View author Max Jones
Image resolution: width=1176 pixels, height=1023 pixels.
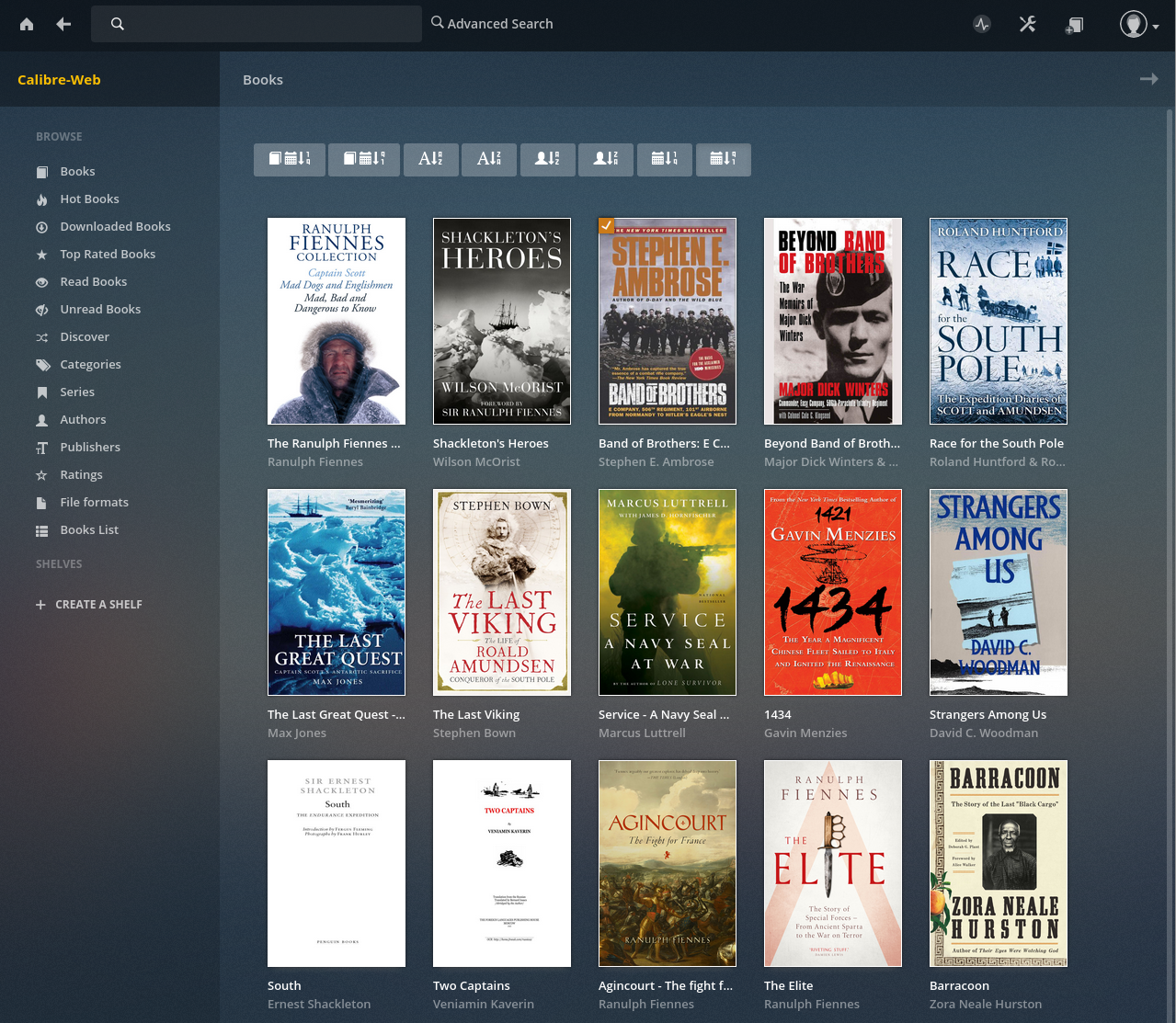tap(297, 733)
